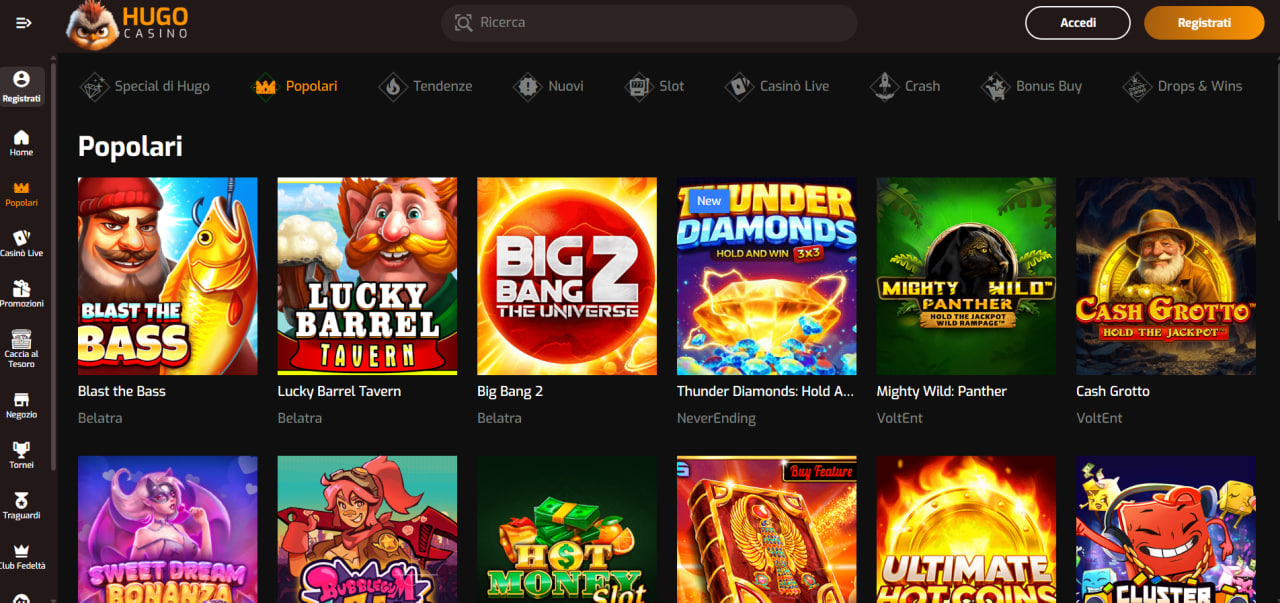Open Ultimate Hot Coins game thumbnail
Viewport: 1280px width, 603px height.
[966, 529]
